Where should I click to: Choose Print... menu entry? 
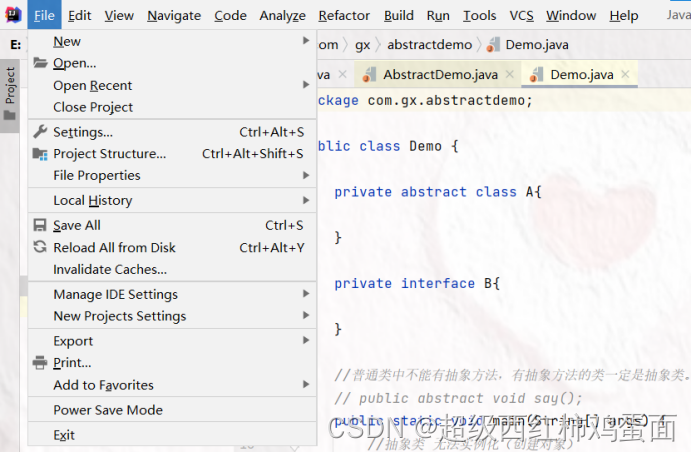(x=172, y=362)
